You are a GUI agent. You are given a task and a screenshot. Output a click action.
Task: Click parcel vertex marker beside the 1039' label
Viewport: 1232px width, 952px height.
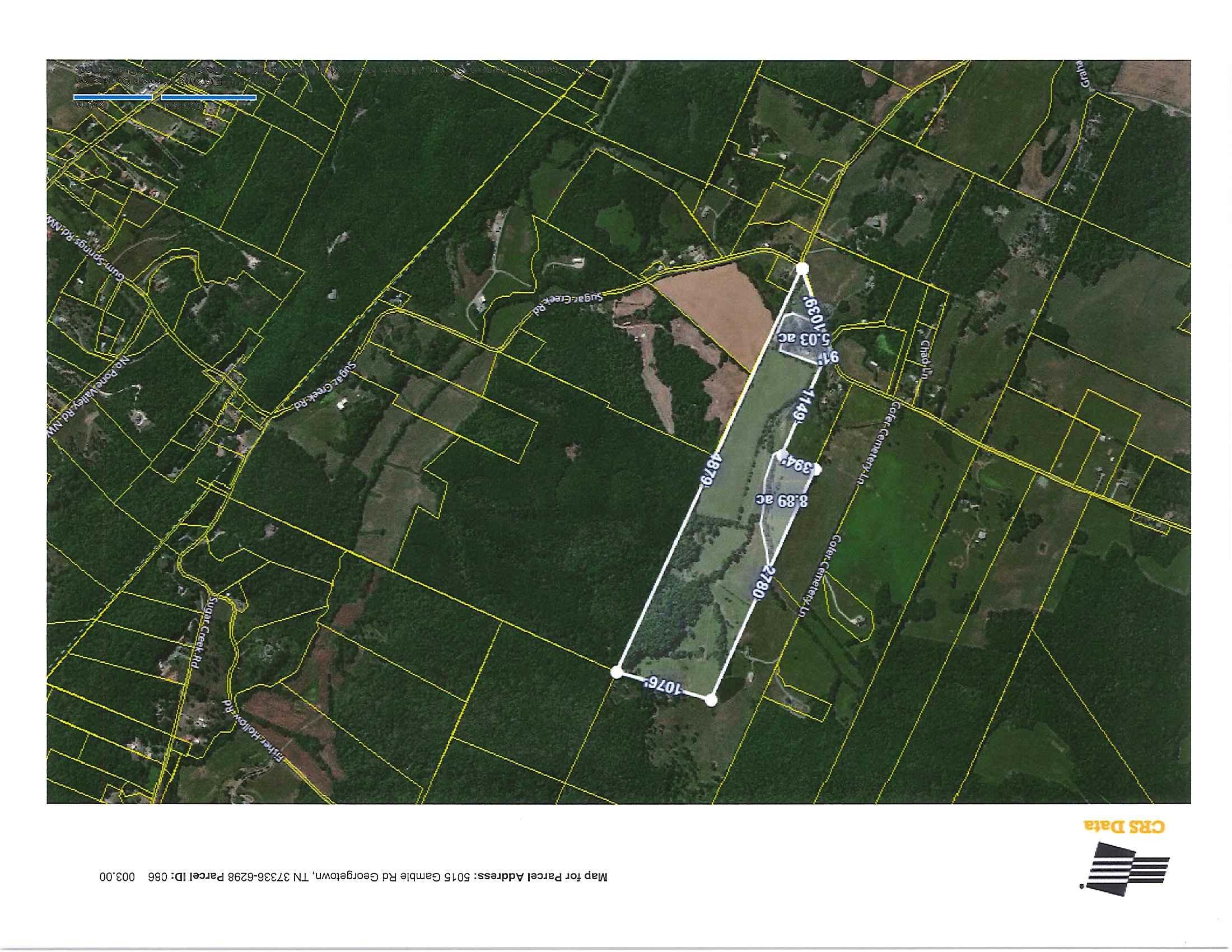point(802,268)
